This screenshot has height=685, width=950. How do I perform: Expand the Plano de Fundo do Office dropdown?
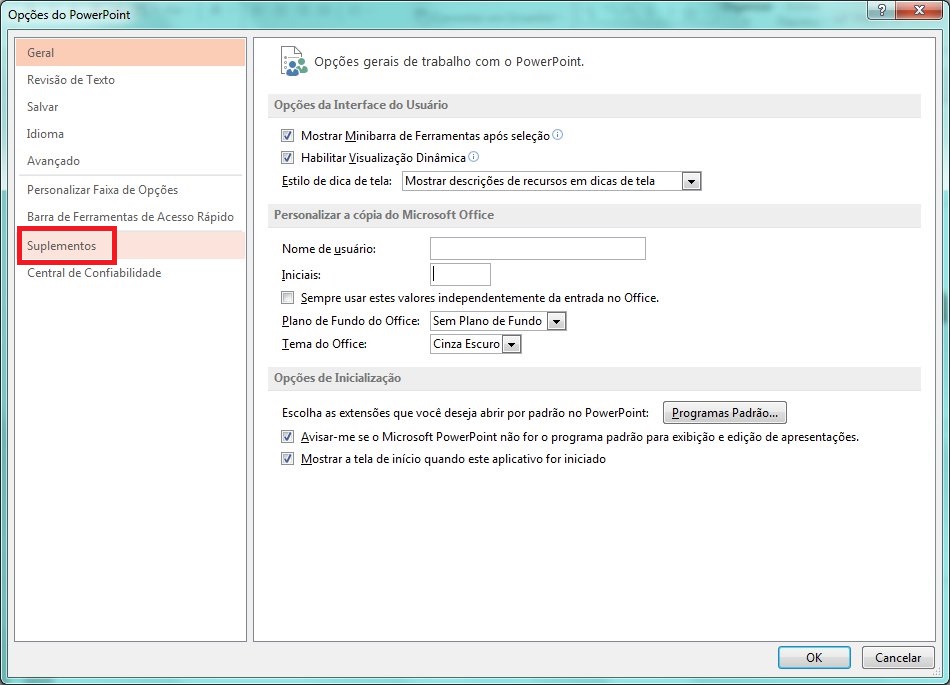[x=556, y=321]
